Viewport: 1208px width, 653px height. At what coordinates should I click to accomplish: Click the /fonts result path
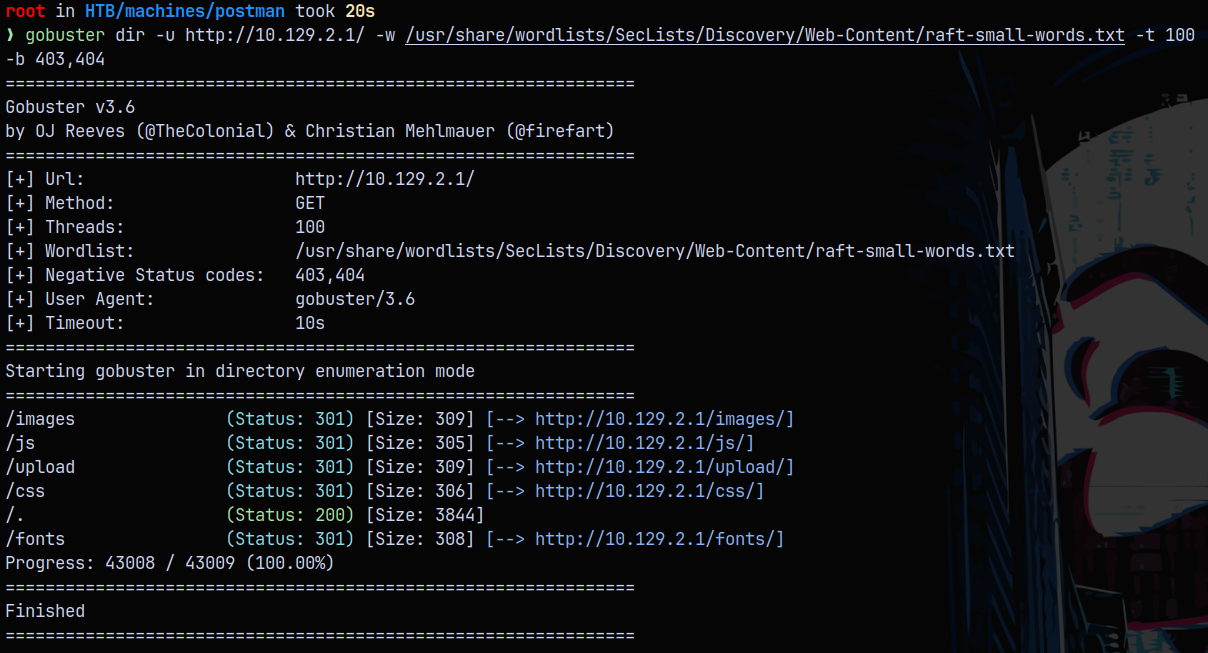click(x=35, y=539)
